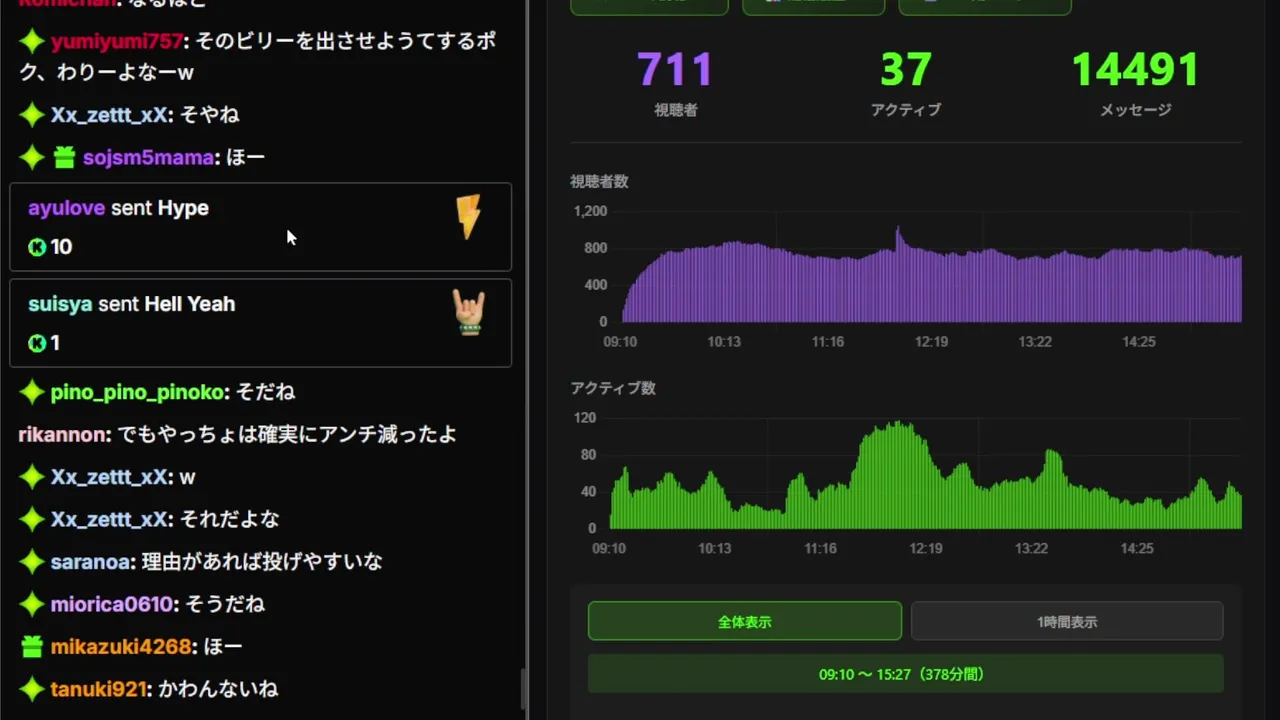
Task: Click the gift badge beside mikazuki4268
Action: pyautogui.click(x=33, y=647)
